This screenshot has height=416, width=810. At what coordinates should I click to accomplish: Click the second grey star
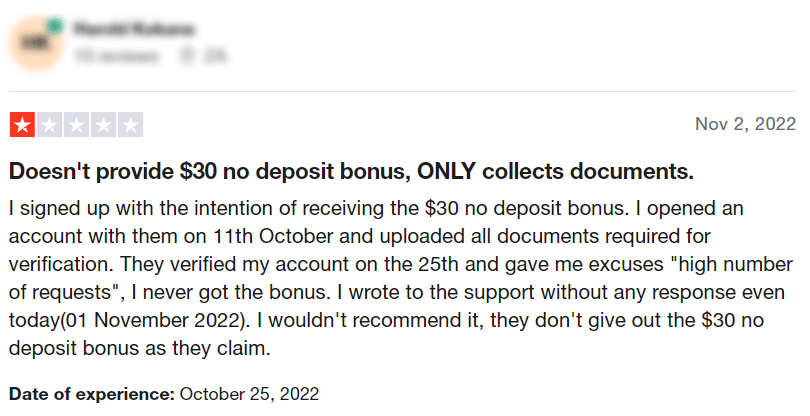[x=50, y=125]
